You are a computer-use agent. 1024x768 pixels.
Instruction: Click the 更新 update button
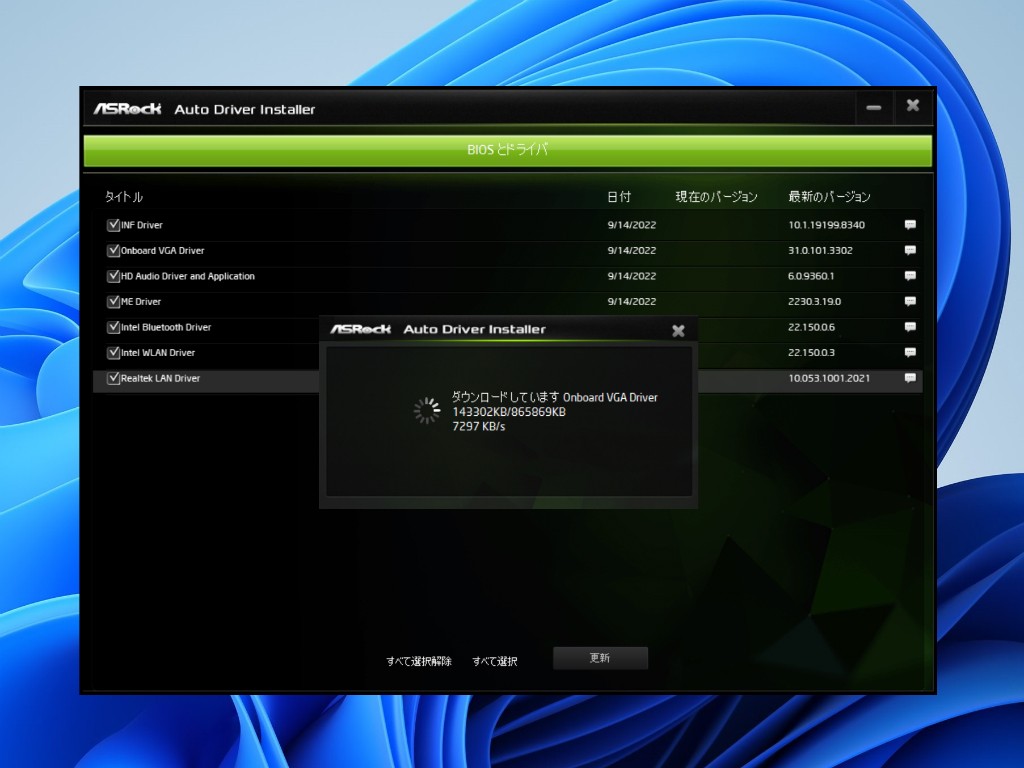pyautogui.click(x=600, y=658)
